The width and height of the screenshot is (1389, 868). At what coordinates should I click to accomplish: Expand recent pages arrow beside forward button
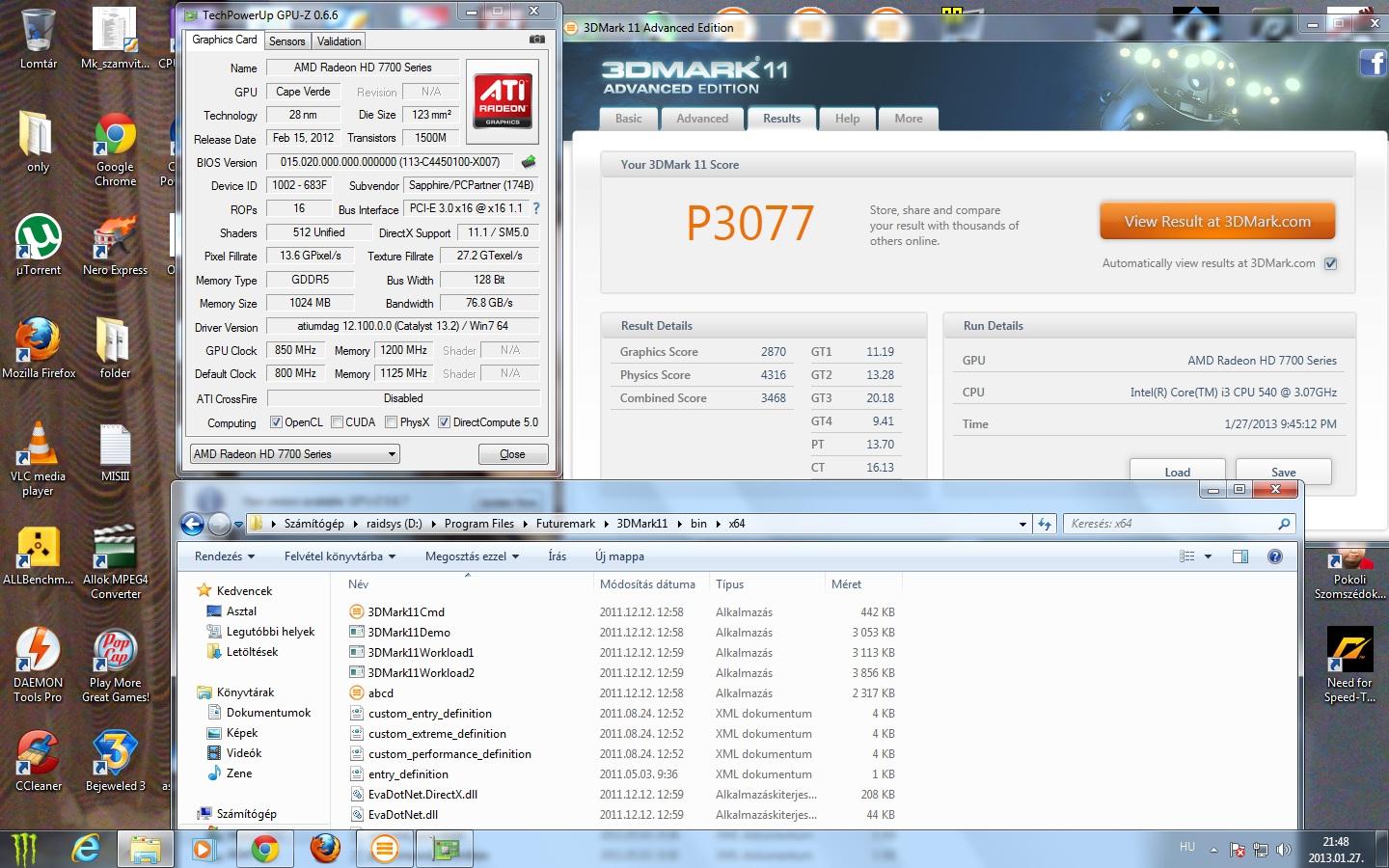click(238, 525)
